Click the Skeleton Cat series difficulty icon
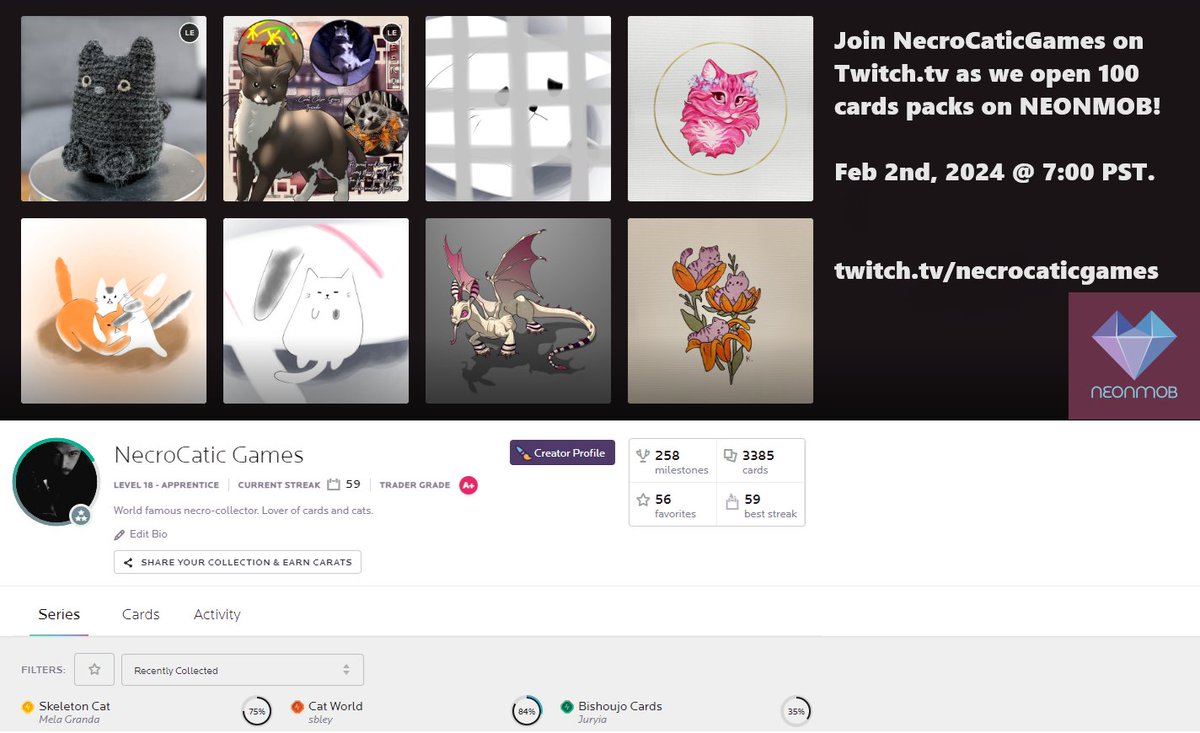Screen dimensions: 1200x733 coord(28,707)
